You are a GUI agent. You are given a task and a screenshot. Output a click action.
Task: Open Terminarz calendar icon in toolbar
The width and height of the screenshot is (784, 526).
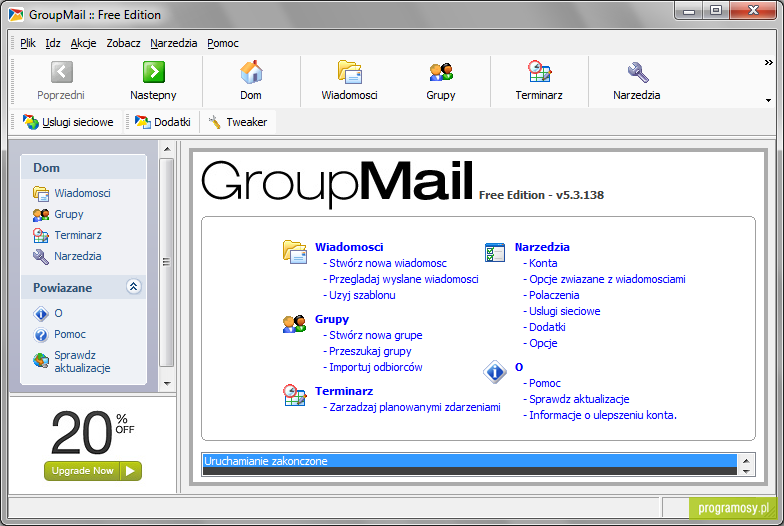coord(539,72)
